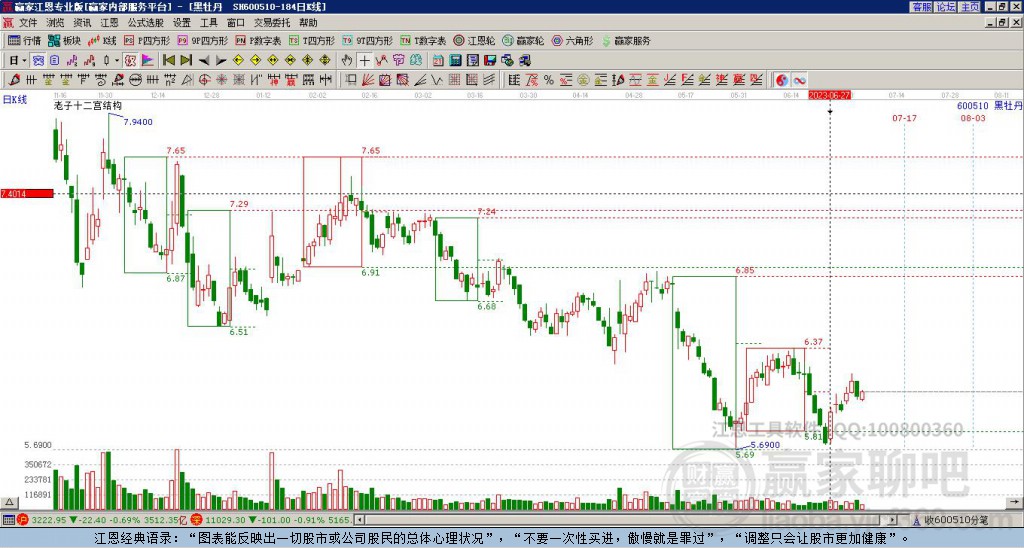Screen dimensions: 1024x548
Task: Click the flag marker toolbar icon
Action: click(148, 61)
